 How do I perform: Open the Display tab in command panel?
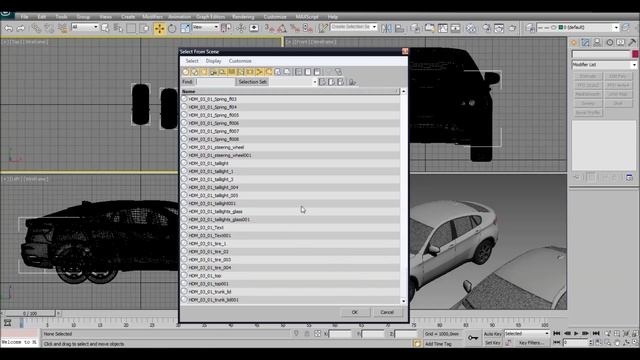coord(621,42)
